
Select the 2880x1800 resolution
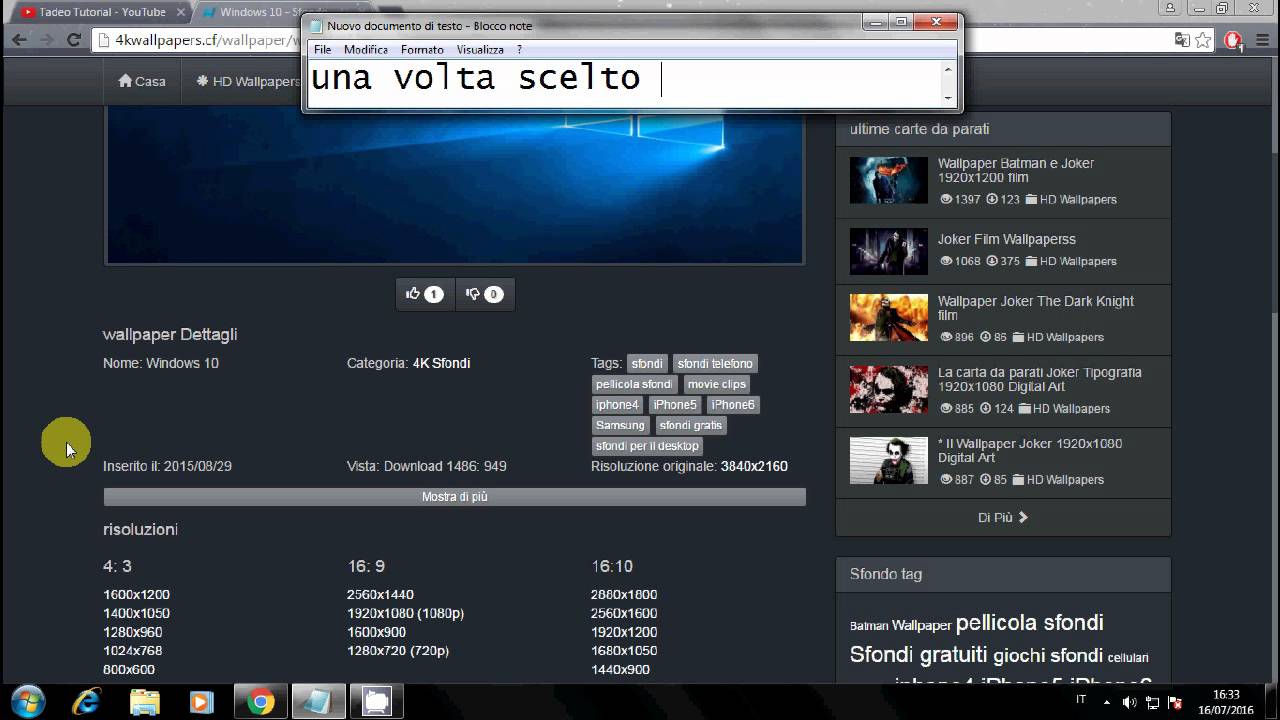tap(624, 595)
